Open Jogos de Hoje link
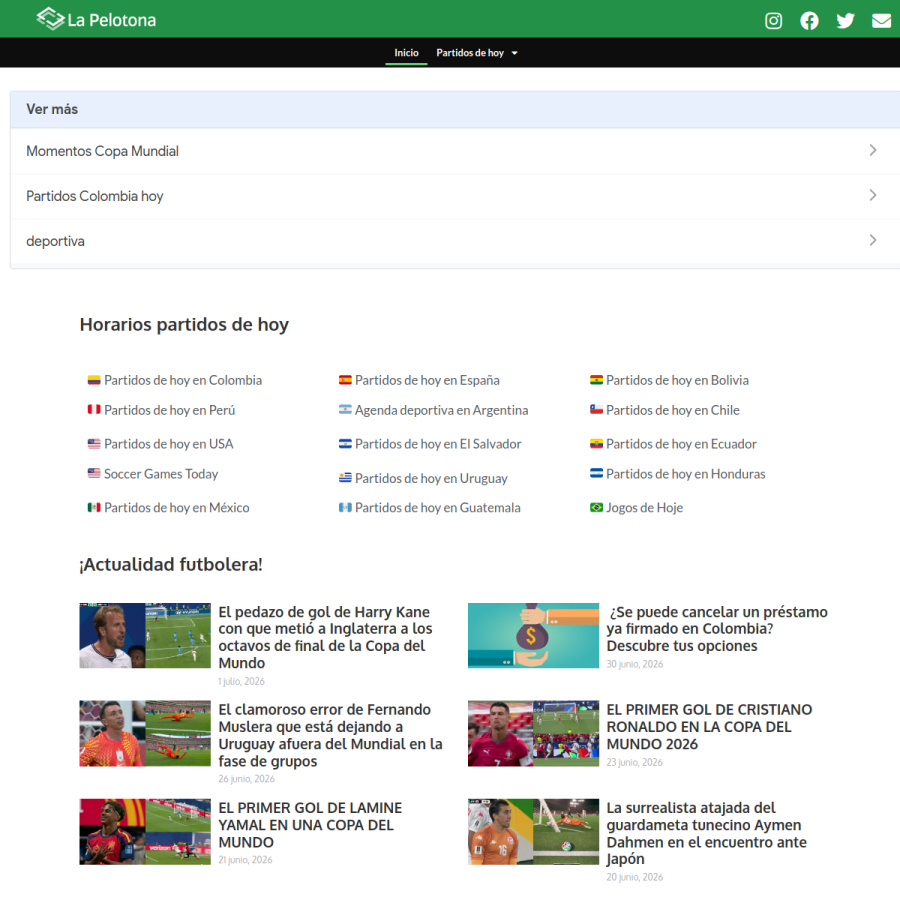Image resolution: width=900 pixels, height=900 pixels. coord(645,507)
